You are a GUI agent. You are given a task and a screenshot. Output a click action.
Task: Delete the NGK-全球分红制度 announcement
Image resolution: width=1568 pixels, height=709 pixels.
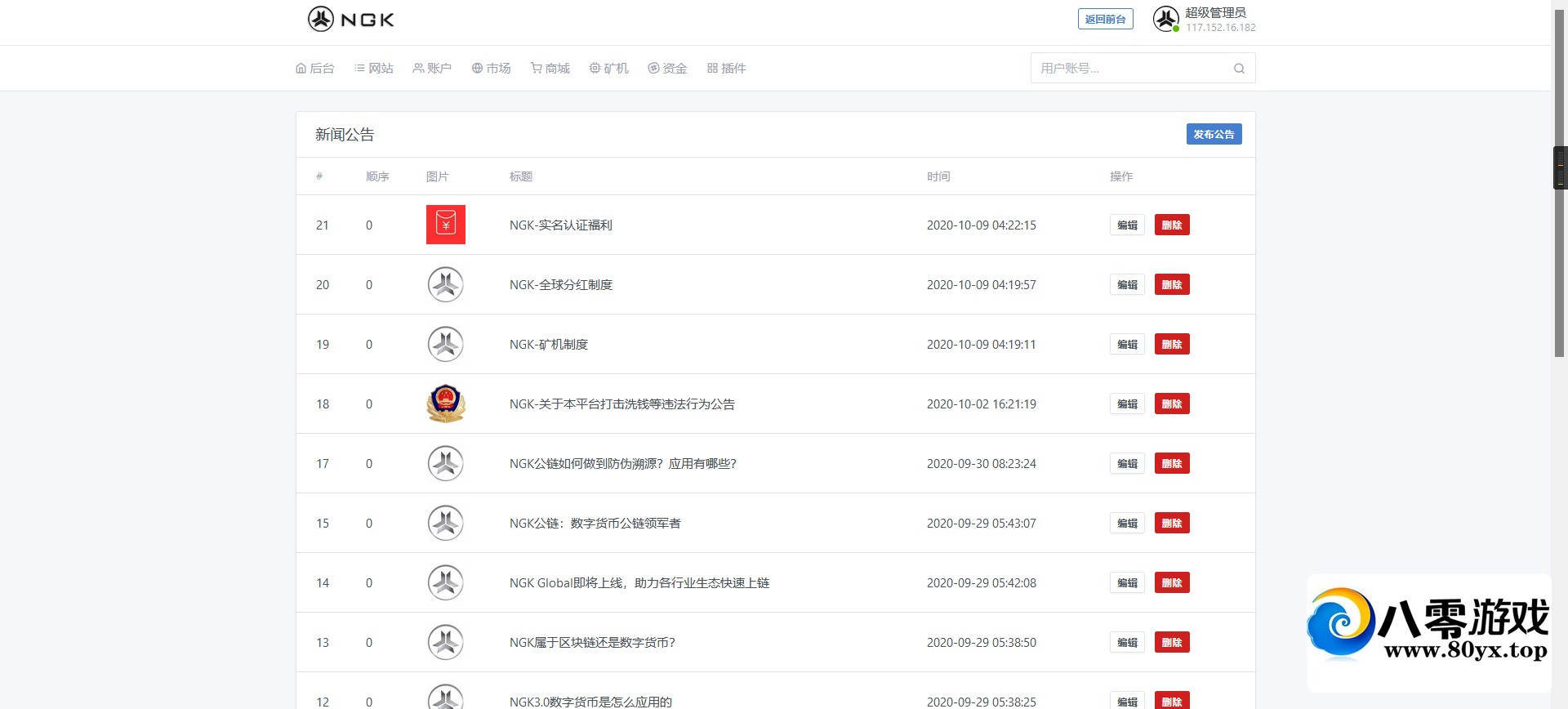(1172, 284)
